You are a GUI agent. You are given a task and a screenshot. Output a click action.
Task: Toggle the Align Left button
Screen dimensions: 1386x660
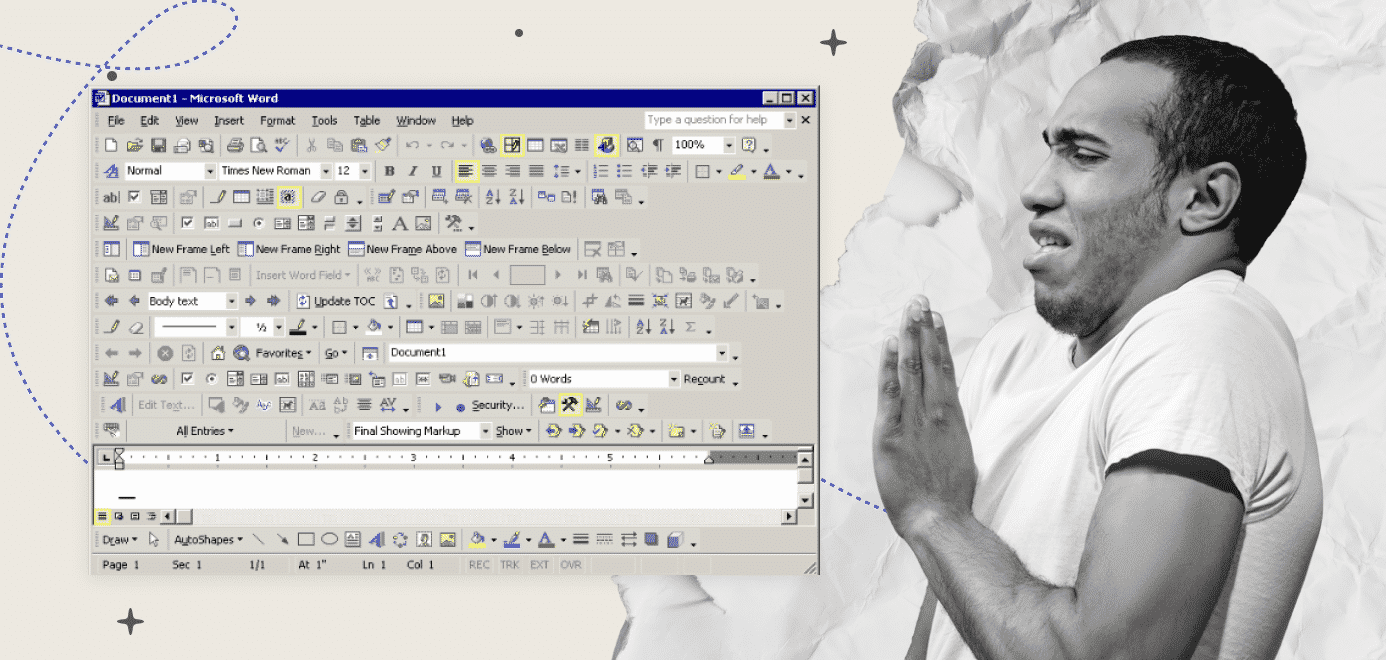click(466, 172)
